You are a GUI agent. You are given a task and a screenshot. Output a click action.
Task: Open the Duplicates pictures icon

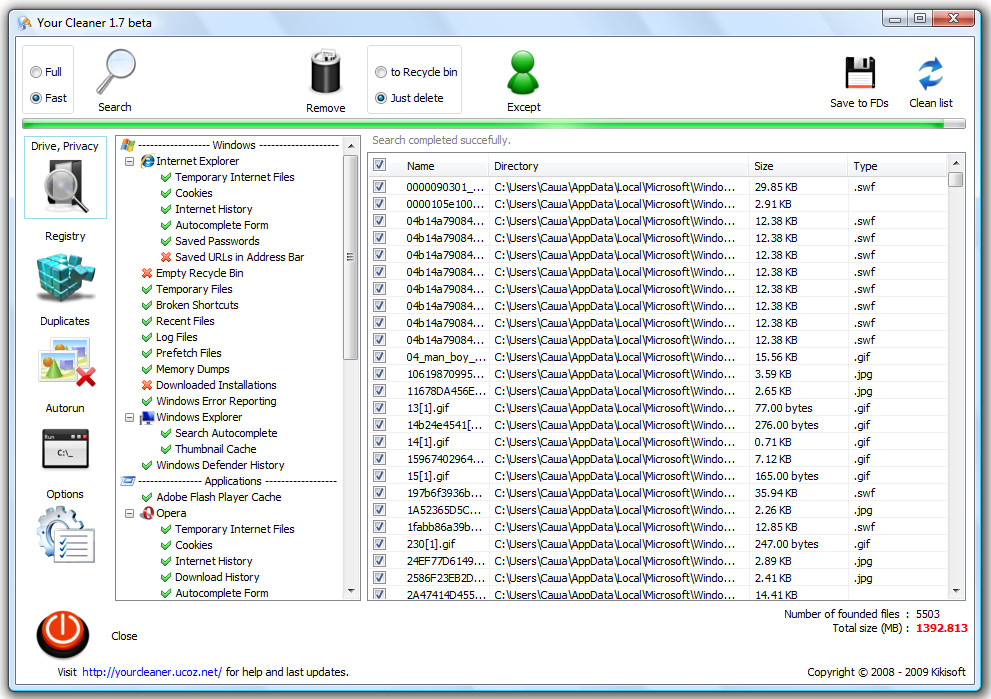[x=67, y=362]
